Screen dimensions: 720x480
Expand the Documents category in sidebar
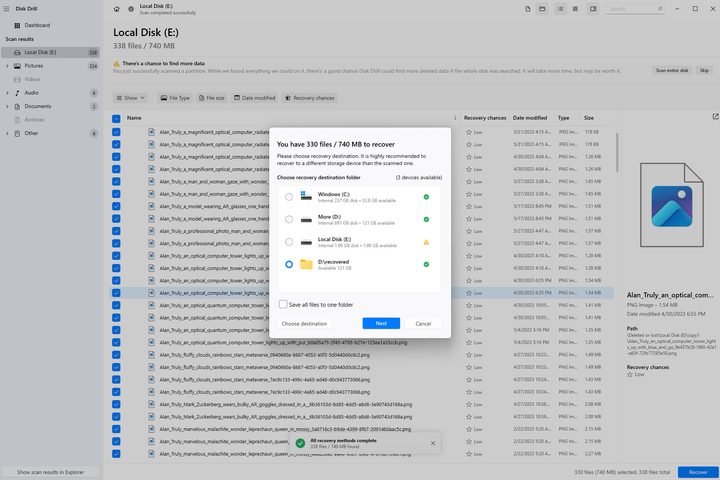7,107
